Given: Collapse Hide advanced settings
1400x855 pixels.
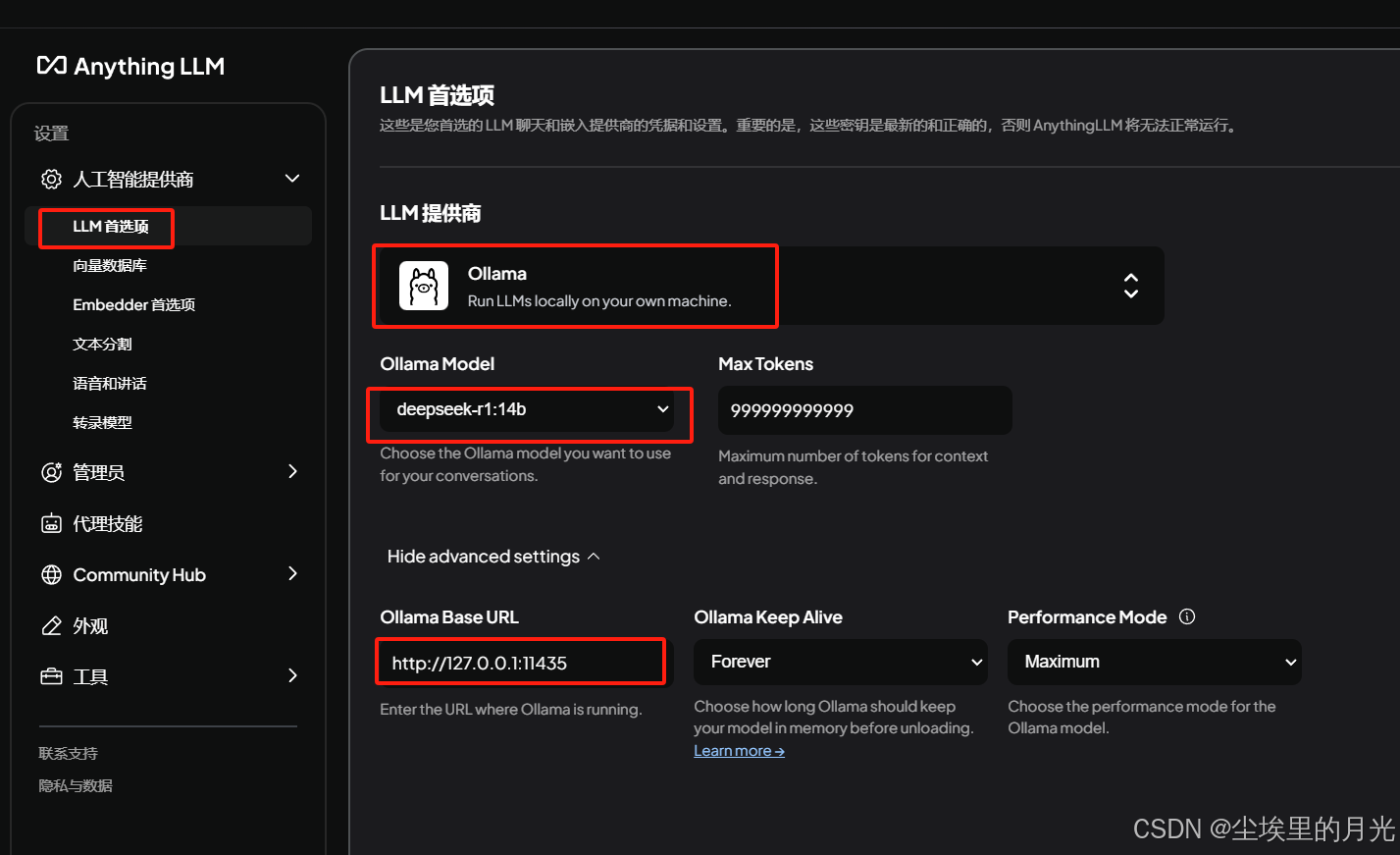Looking at the screenshot, I should pos(493,557).
